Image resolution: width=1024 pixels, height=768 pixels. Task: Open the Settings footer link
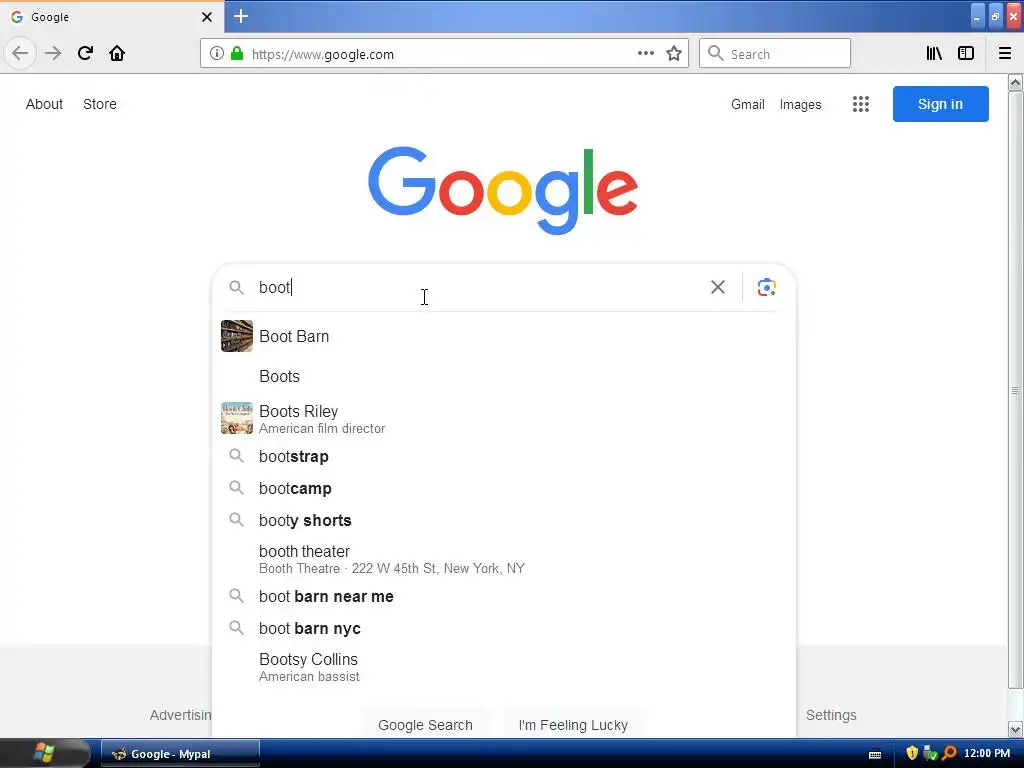[831, 715]
